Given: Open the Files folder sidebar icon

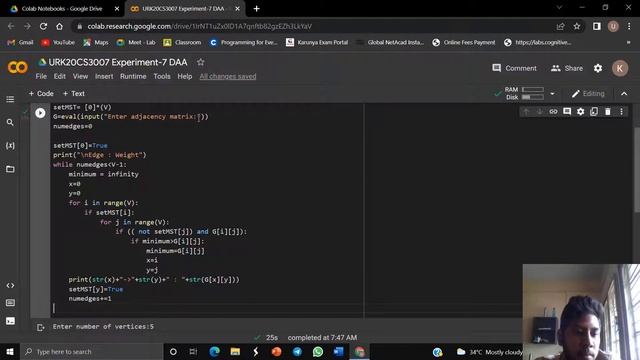Looking at the screenshot, I should 10,169.
